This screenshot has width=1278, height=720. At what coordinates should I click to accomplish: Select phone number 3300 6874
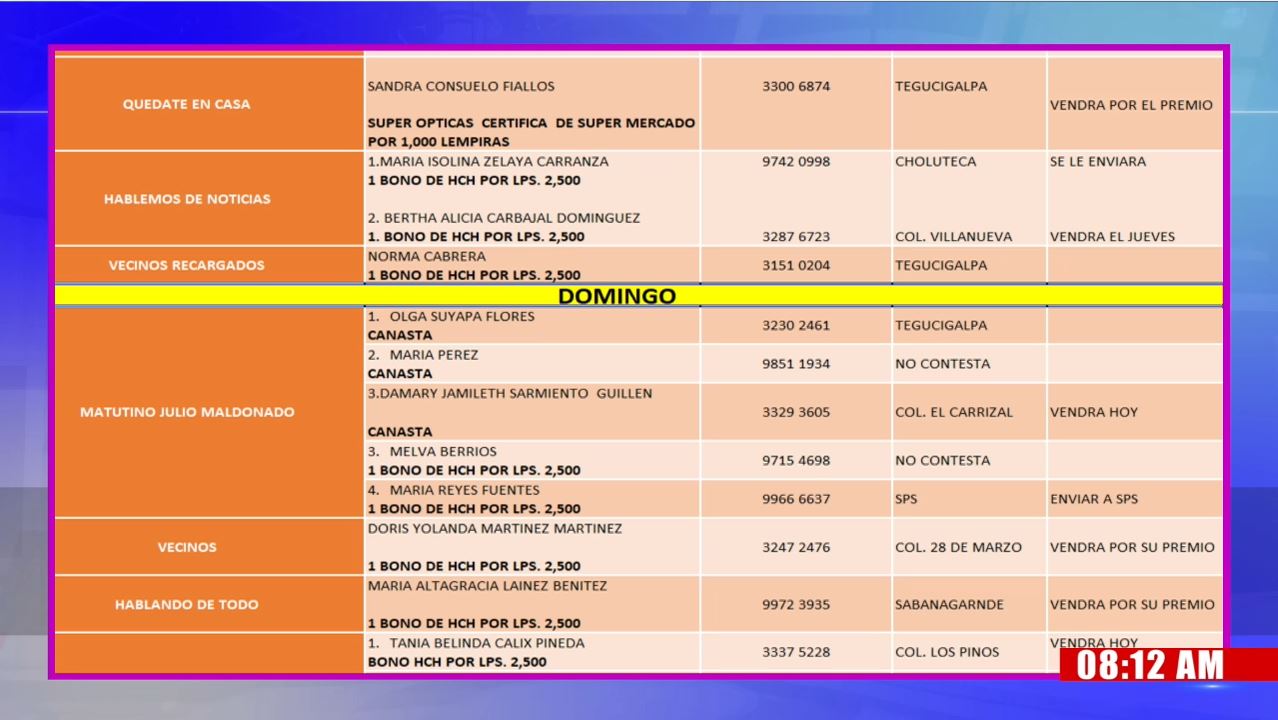pos(795,87)
